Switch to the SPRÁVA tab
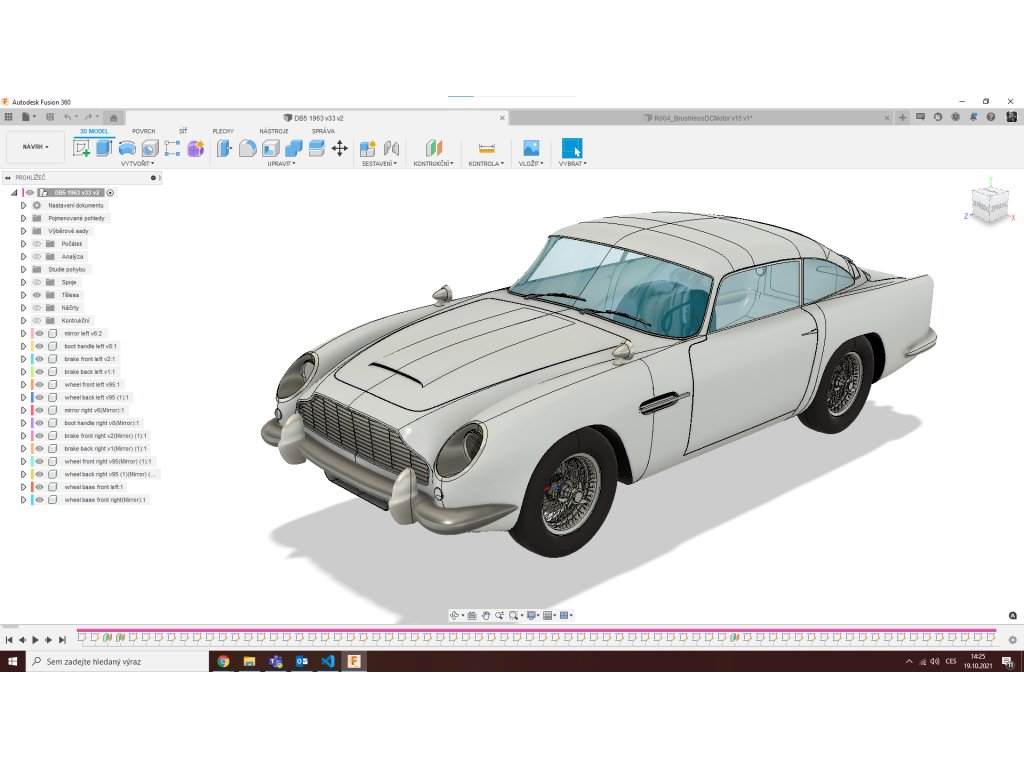 (x=323, y=131)
